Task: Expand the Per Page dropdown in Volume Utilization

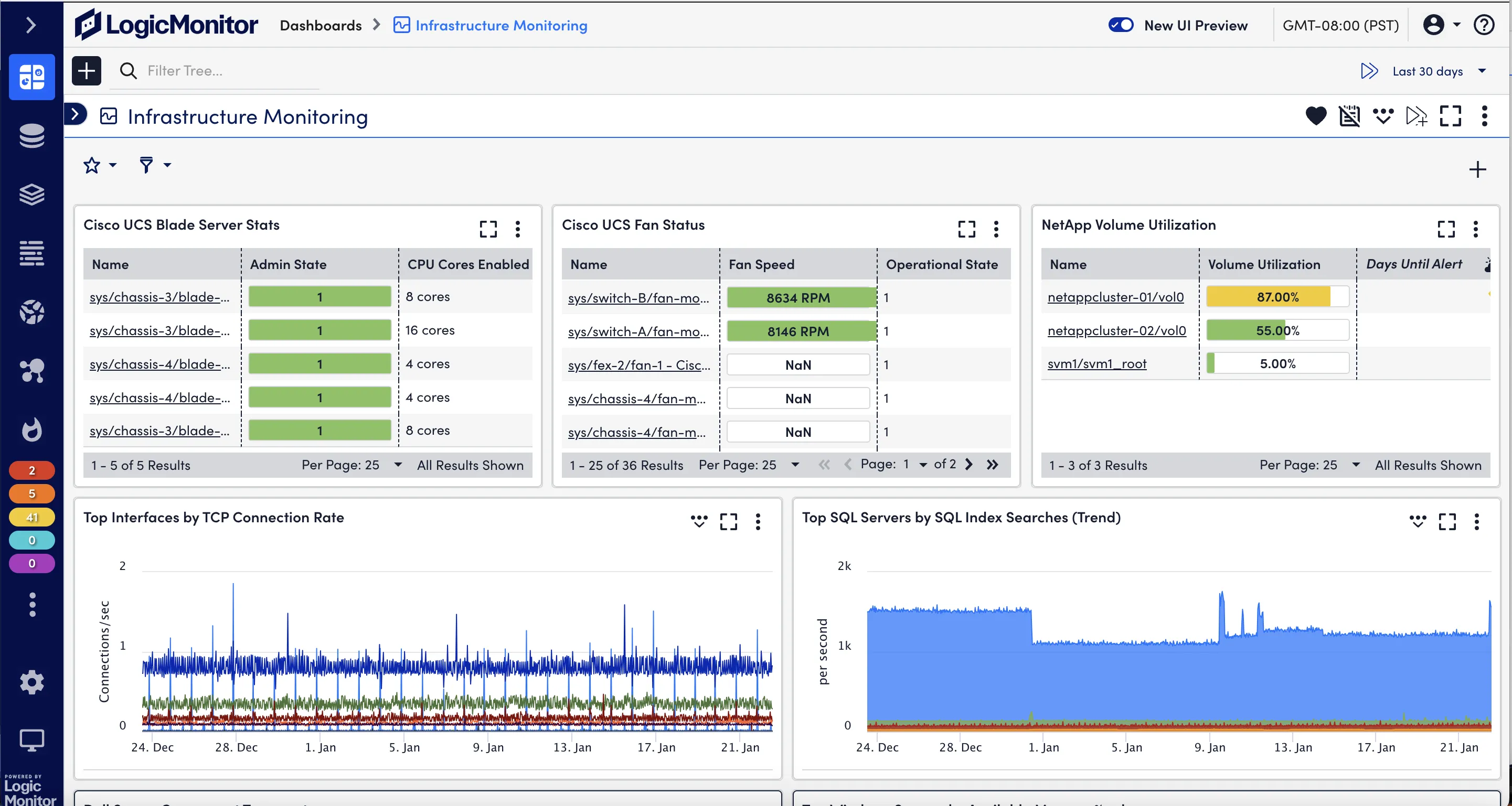Action: (1356, 465)
